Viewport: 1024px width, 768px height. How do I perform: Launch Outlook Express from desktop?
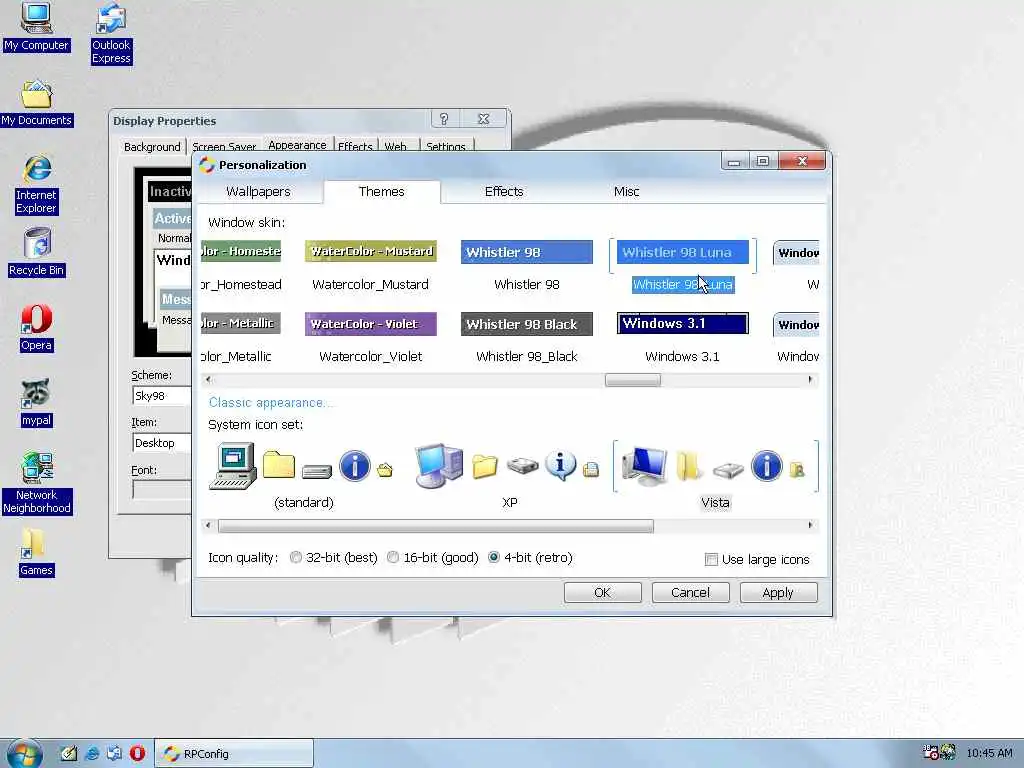pos(111,33)
